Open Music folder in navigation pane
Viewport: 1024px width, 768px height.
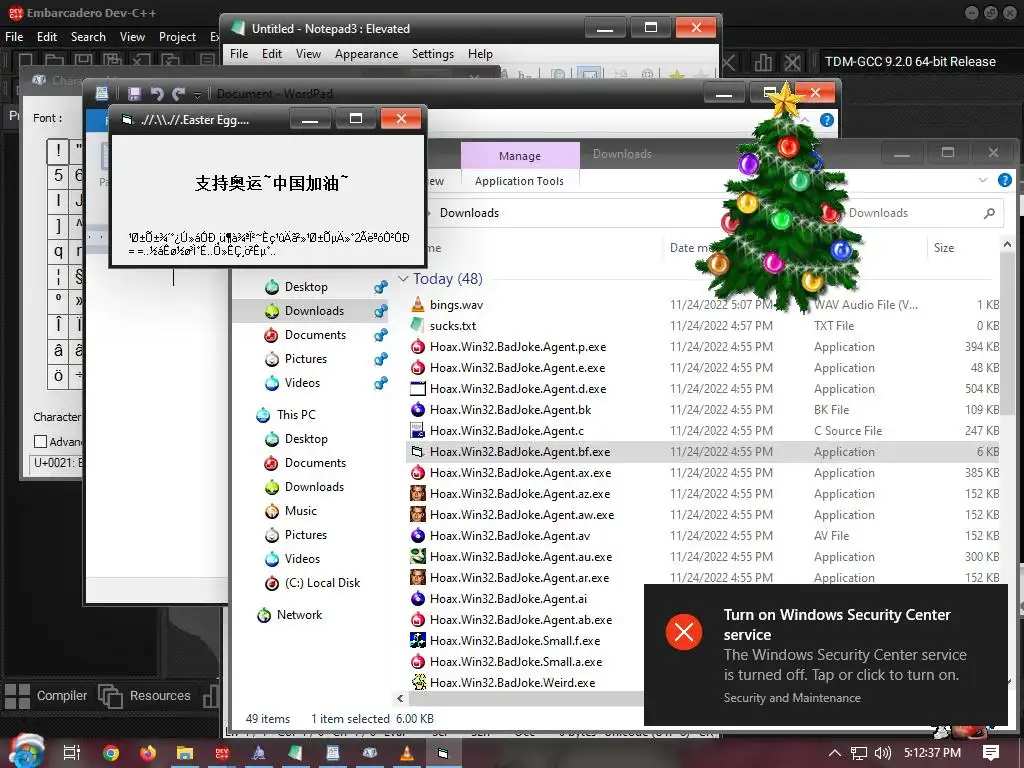tap(300, 511)
